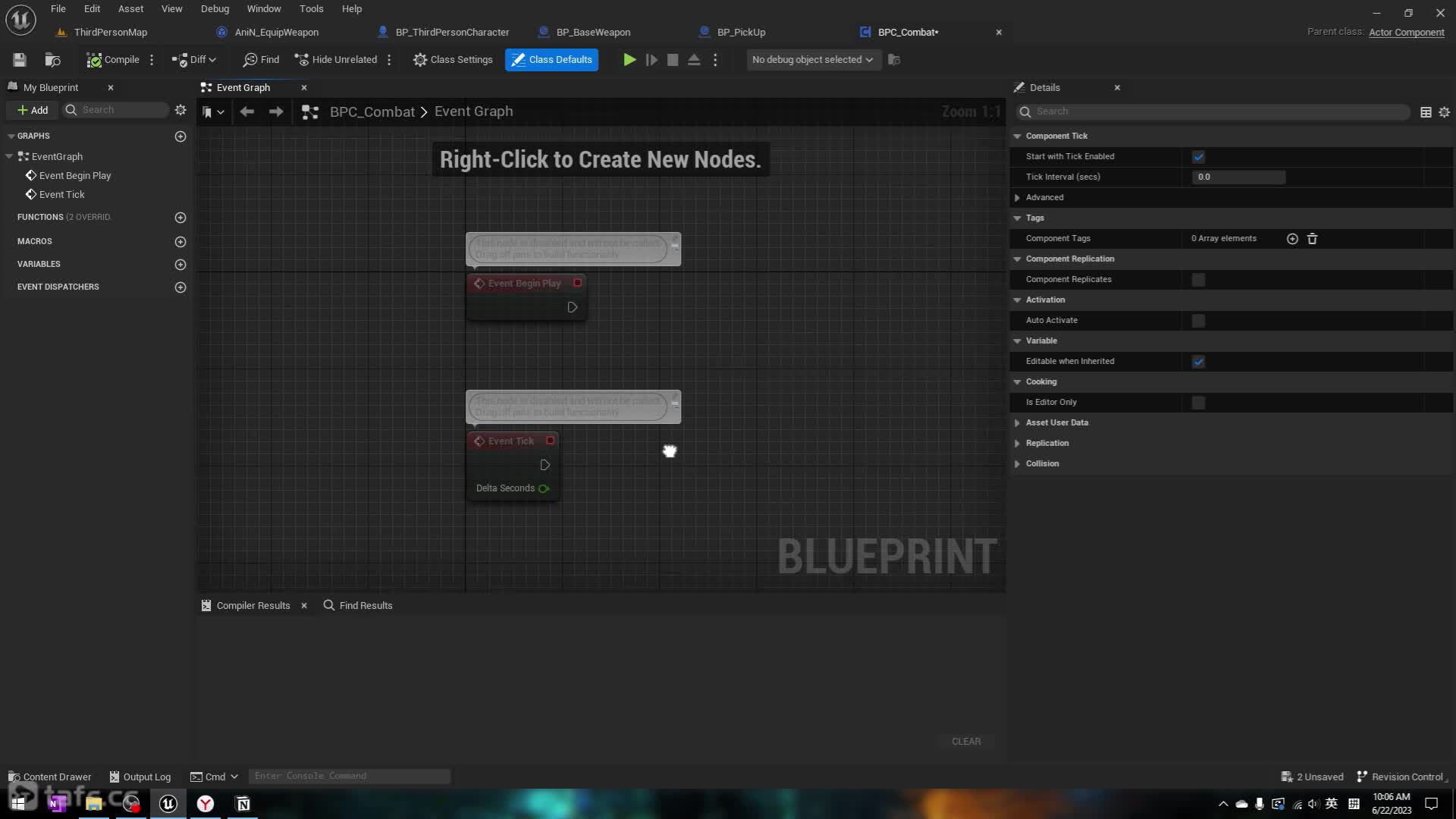Open the Debug menu

coord(215,9)
